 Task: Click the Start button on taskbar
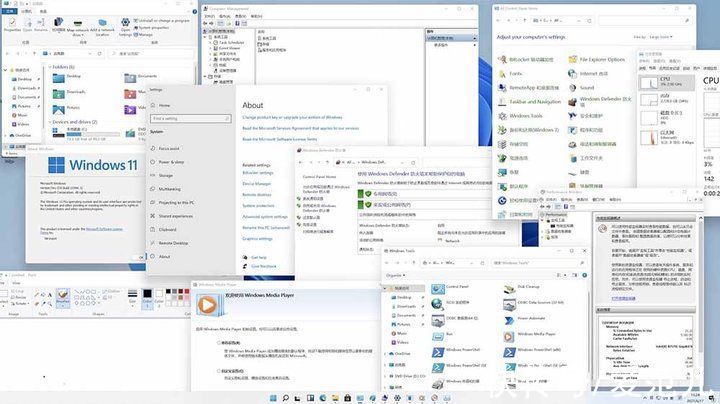coord(273,398)
